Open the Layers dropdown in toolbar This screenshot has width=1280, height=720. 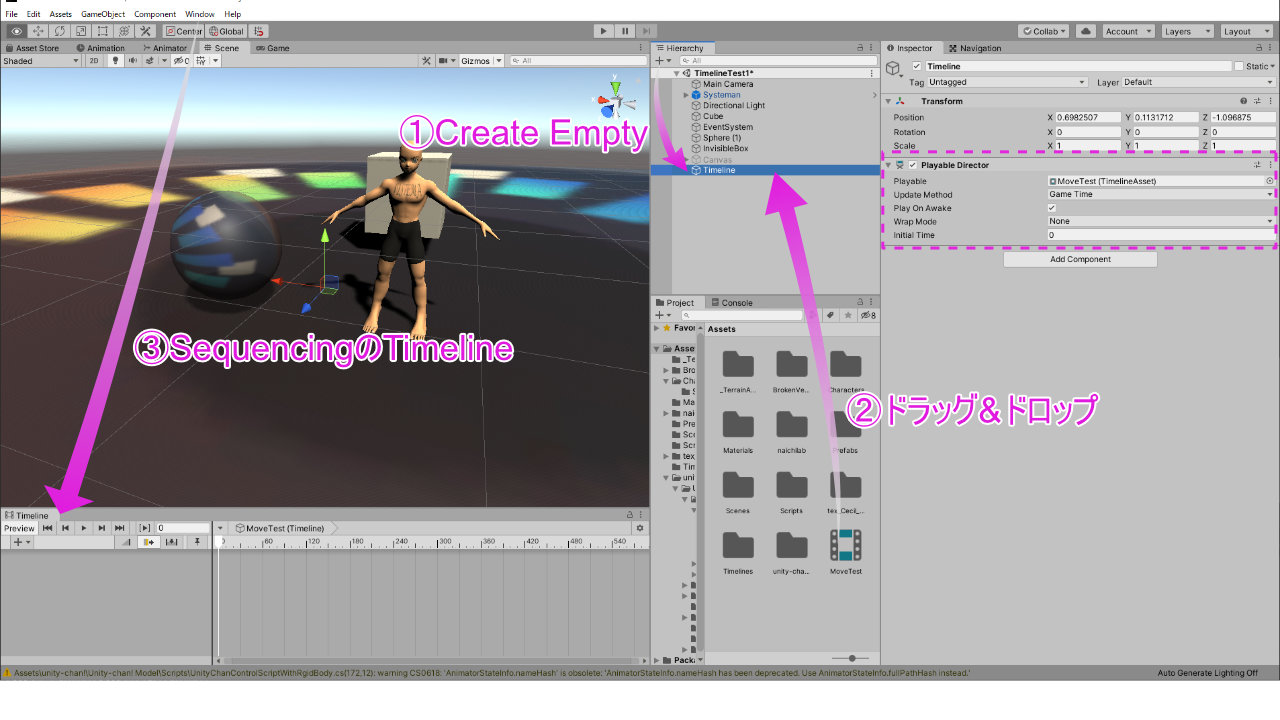tap(1187, 31)
